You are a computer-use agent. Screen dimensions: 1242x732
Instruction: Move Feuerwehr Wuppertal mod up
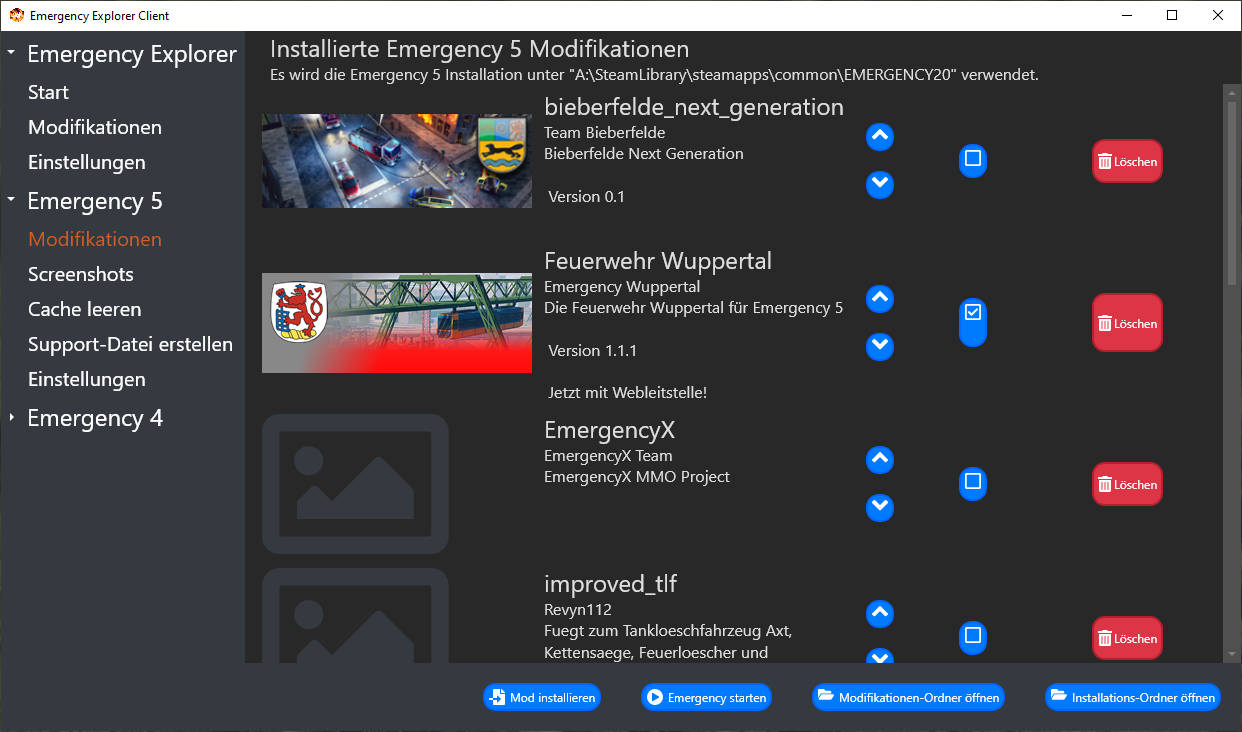click(x=879, y=298)
